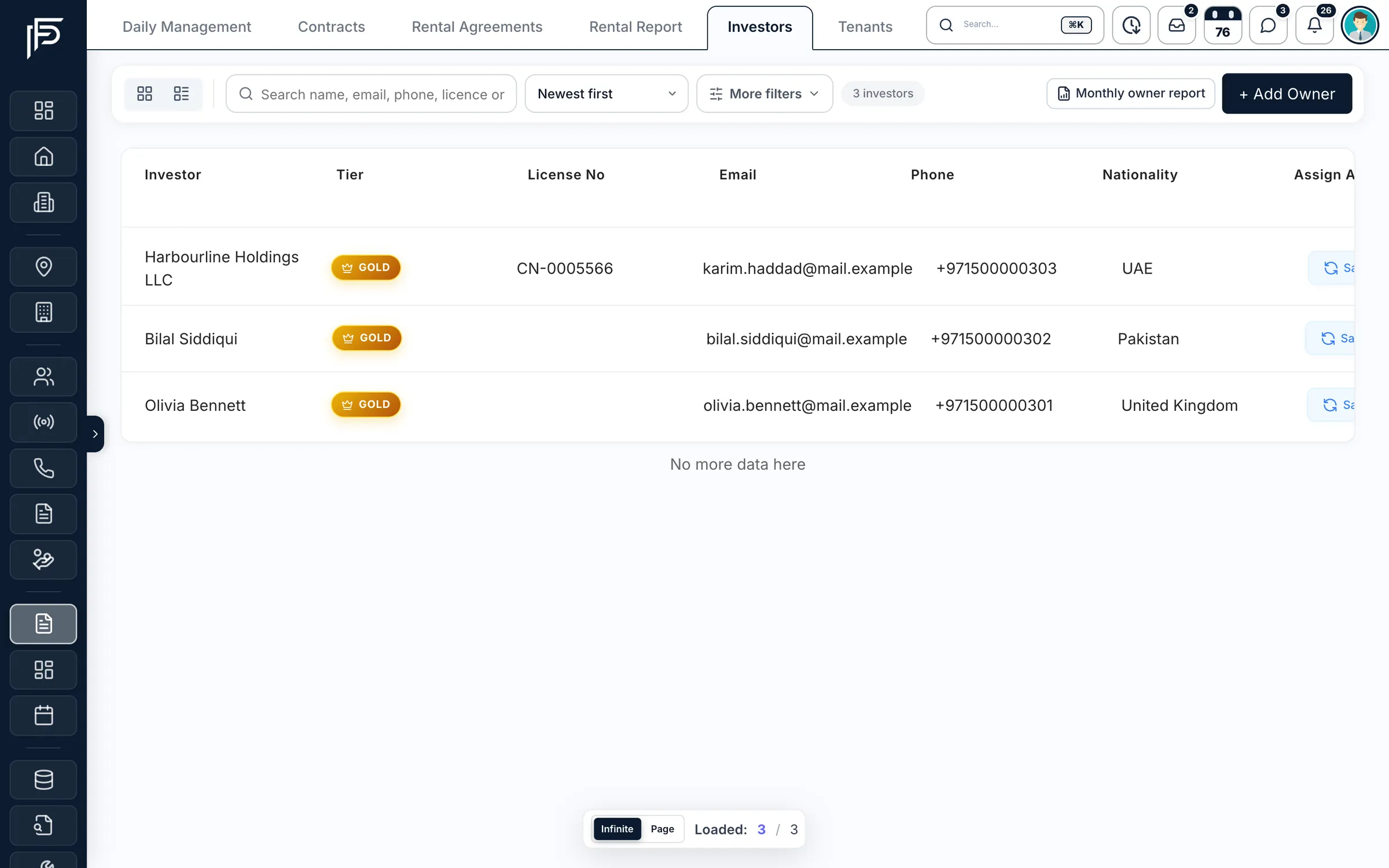Open the dashboard grid icon at sidebar top
Screen dimensions: 1389x868
(x=43, y=111)
